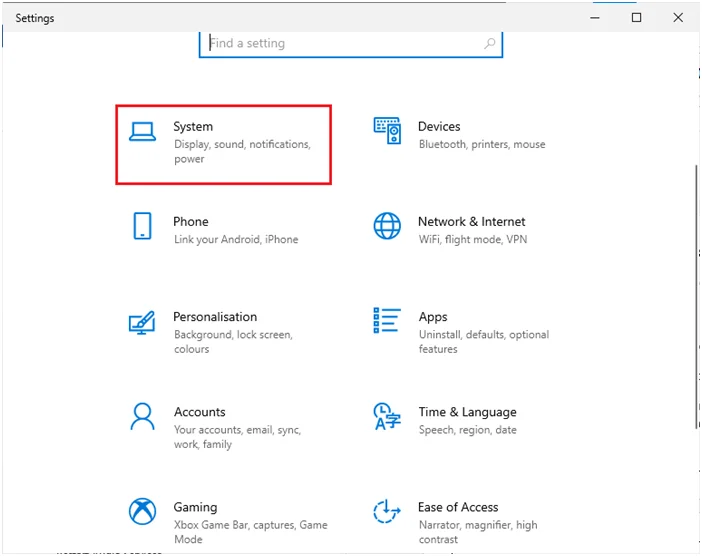Click 'Bluetooth, printers, mouse' description
The height and width of the screenshot is (556, 702).
[x=482, y=145]
